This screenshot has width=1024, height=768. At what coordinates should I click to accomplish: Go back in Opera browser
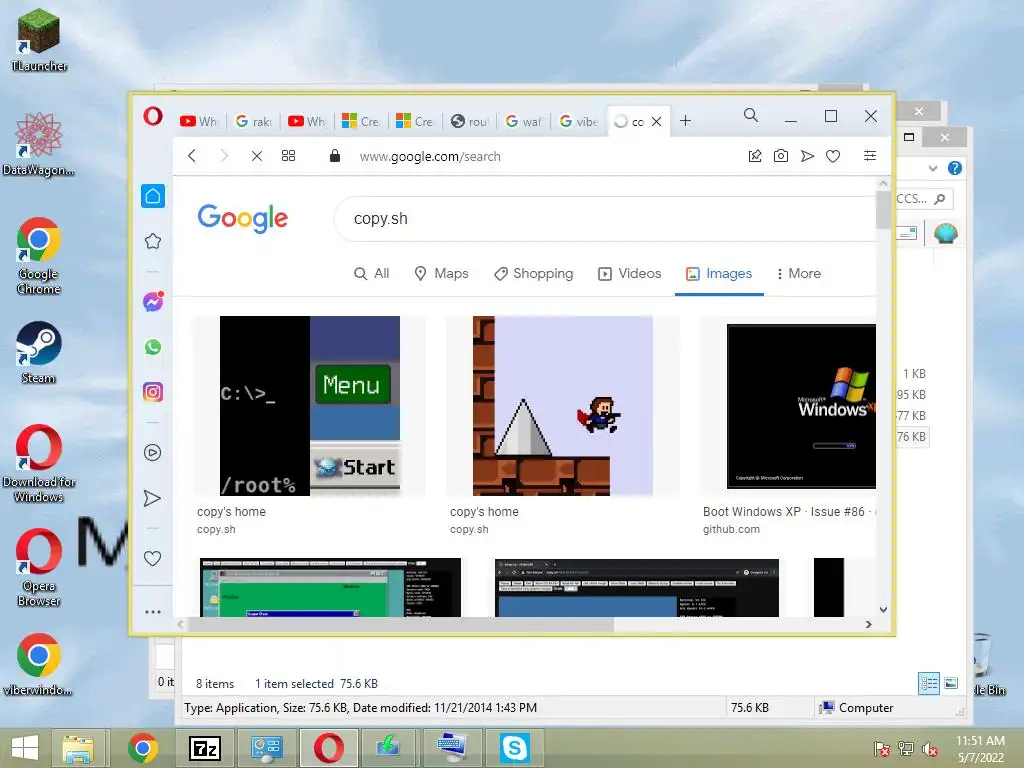pyautogui.click(x=192, y=156)
